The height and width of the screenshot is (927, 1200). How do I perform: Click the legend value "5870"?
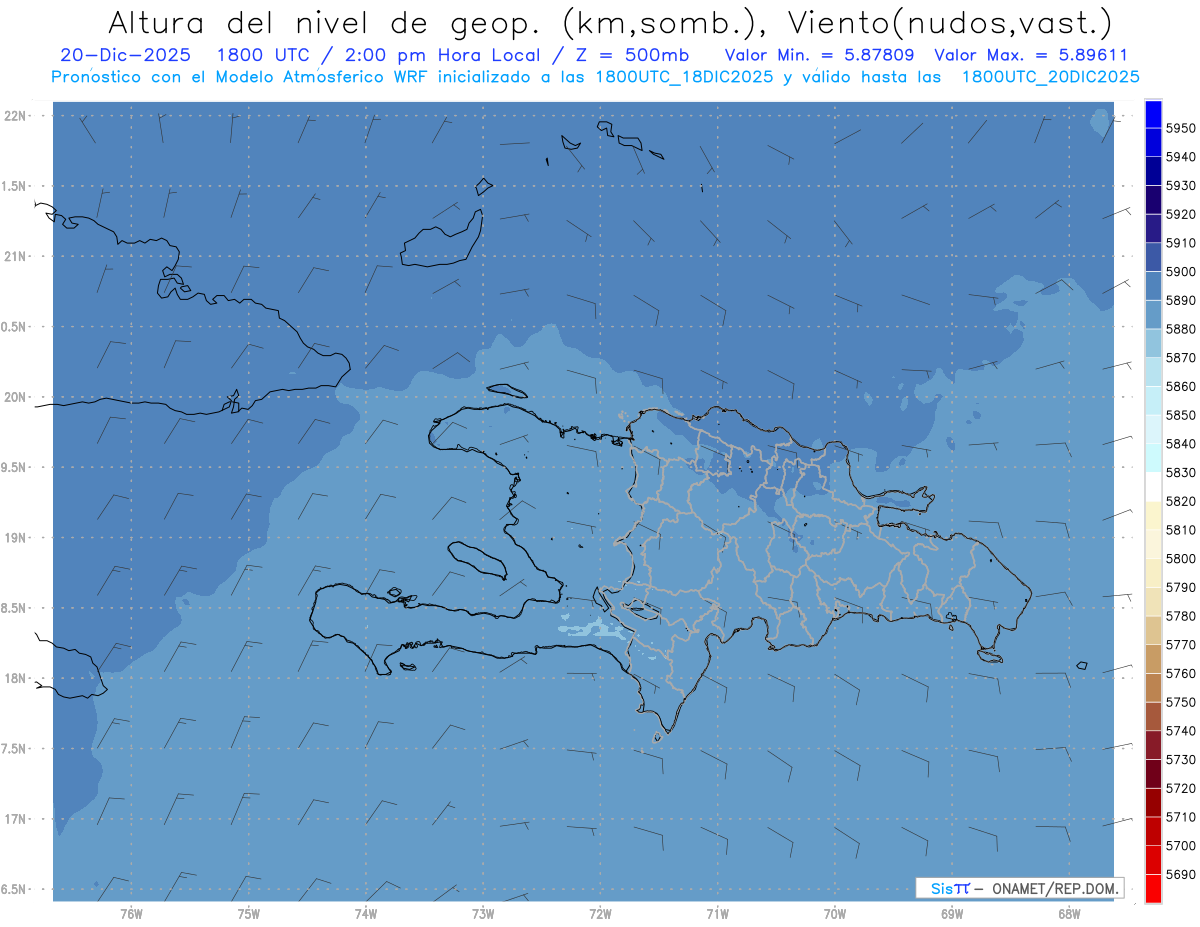coord(1181,357)
